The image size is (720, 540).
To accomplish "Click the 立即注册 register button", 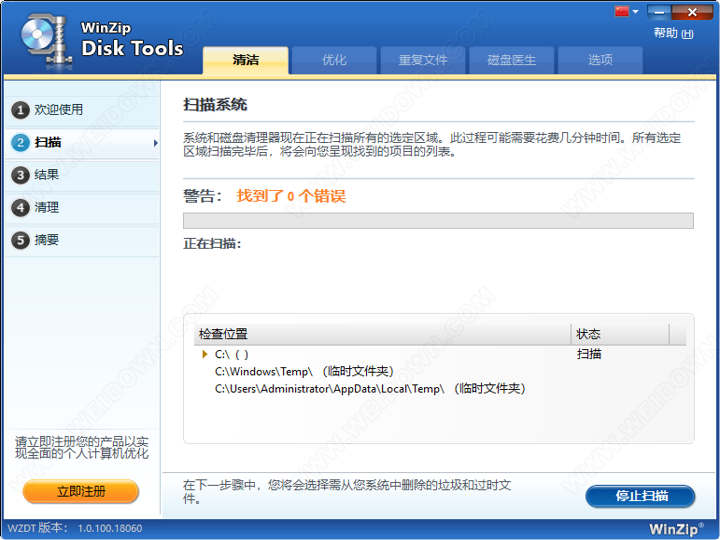I will pyautogui.click(x=81, y=492).
